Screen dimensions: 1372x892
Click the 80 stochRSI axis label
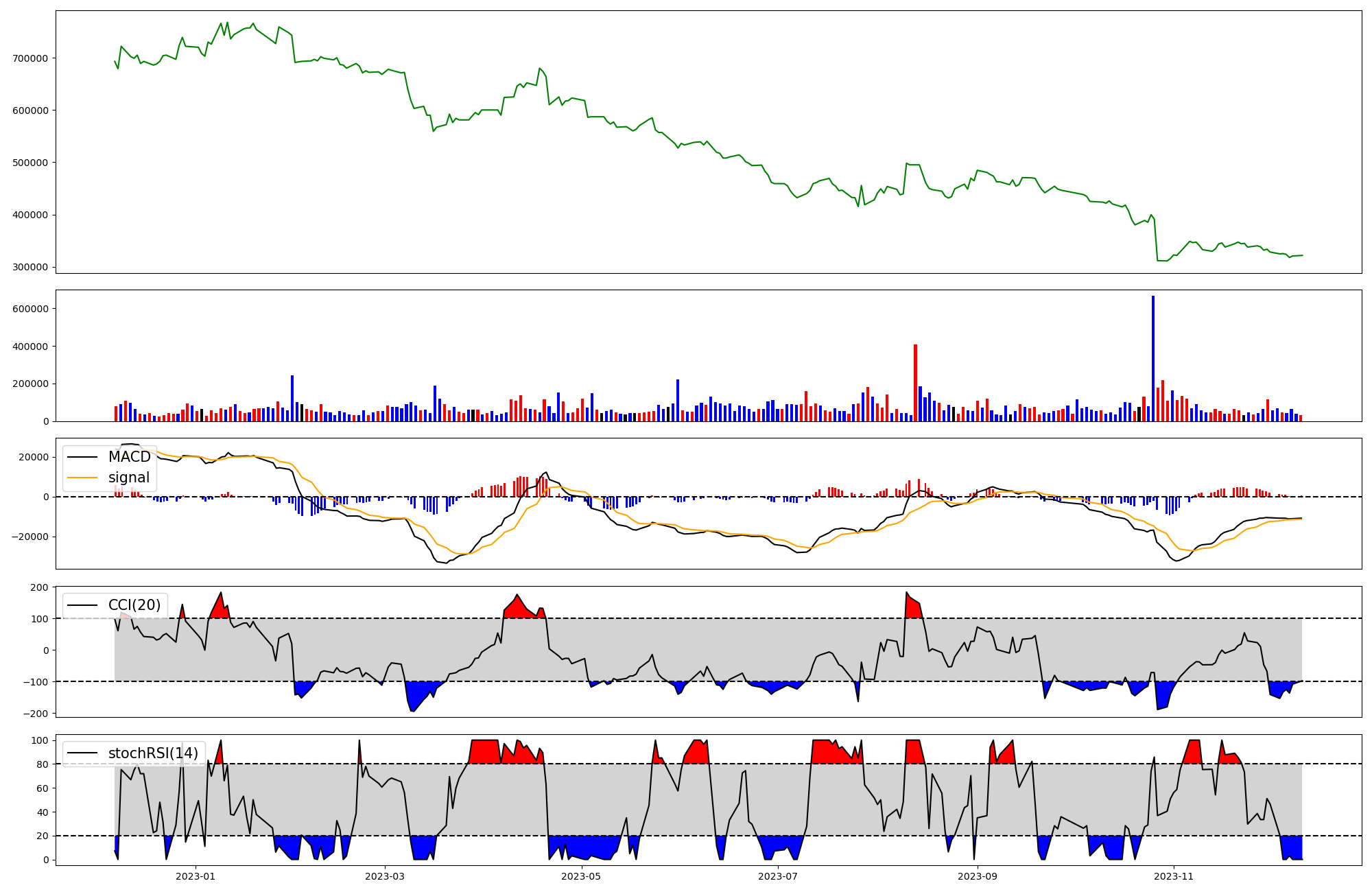coord(43,764)
